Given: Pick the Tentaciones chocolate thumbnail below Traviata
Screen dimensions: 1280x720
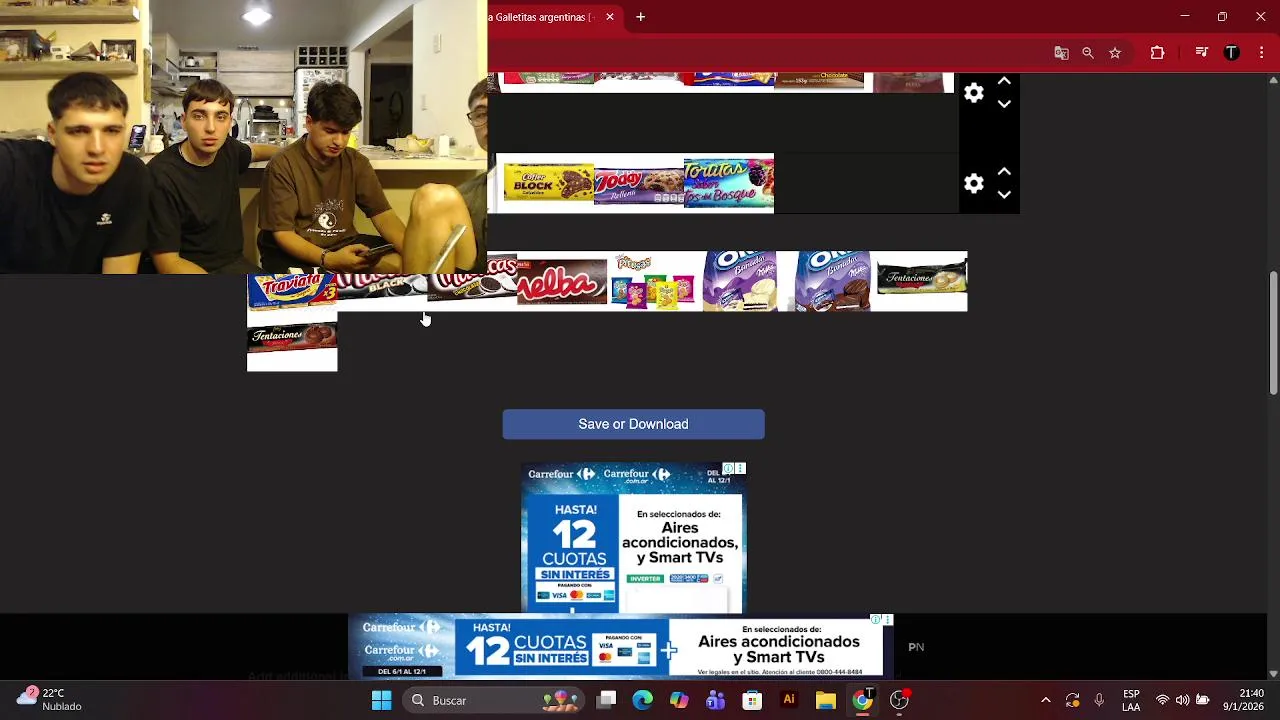Looking at the screenshot, I should tap(292, 342).
